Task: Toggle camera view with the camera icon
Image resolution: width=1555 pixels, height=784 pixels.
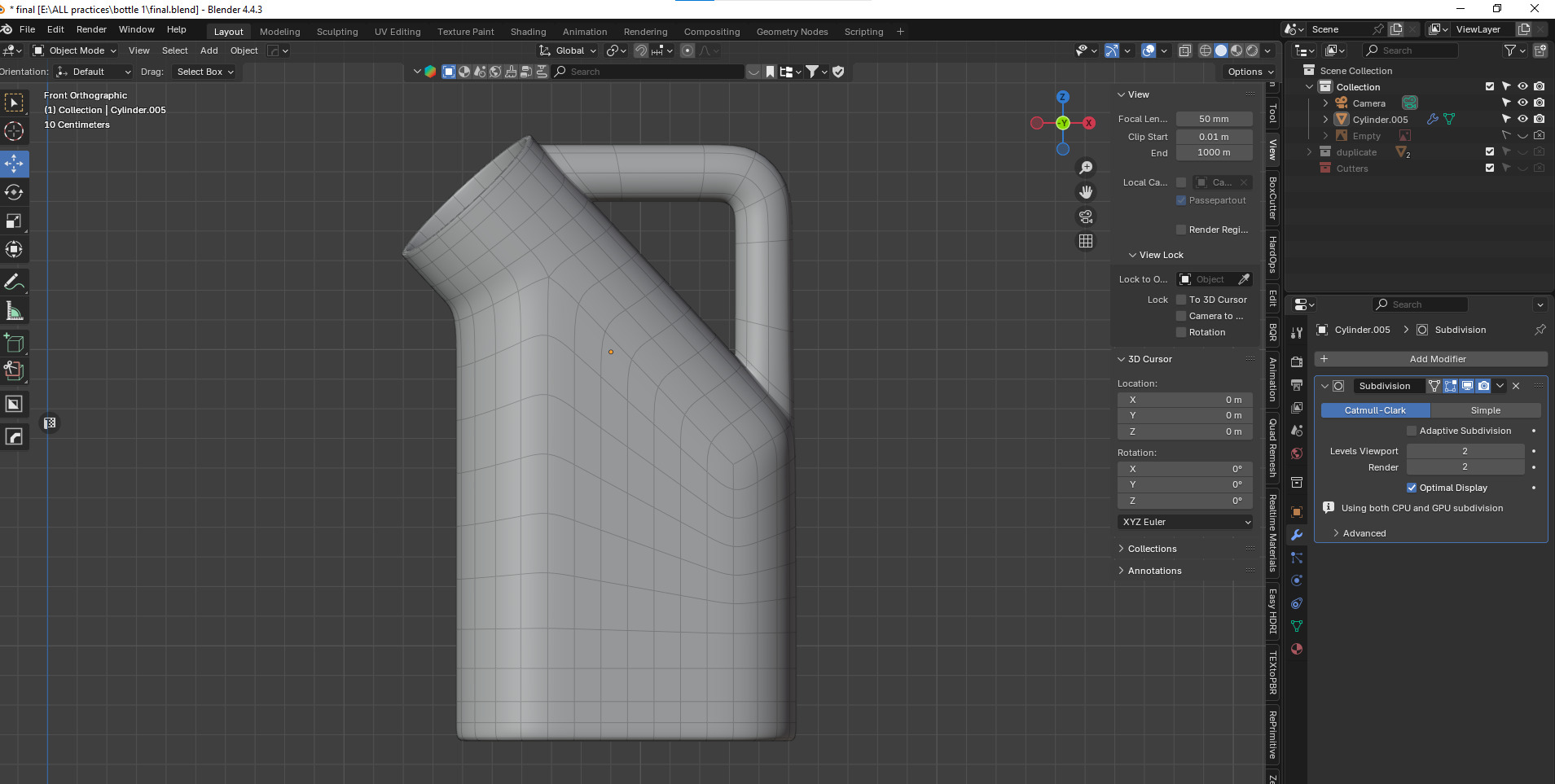Action: coord(1086,217)
